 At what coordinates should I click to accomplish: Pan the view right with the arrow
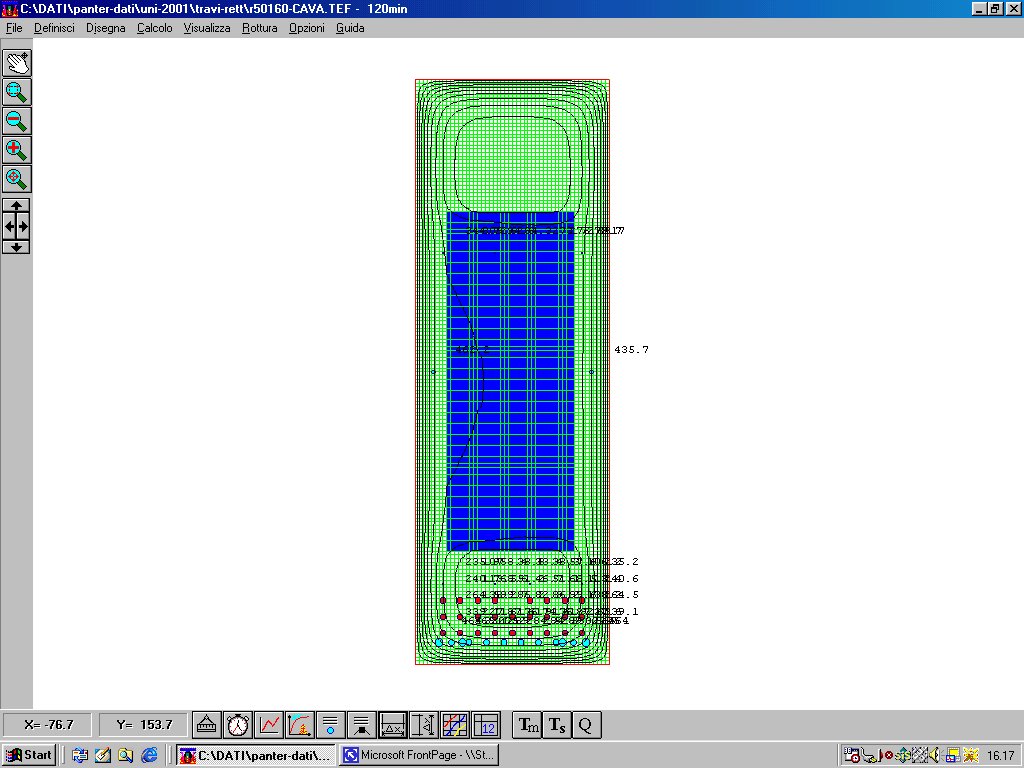24,226
